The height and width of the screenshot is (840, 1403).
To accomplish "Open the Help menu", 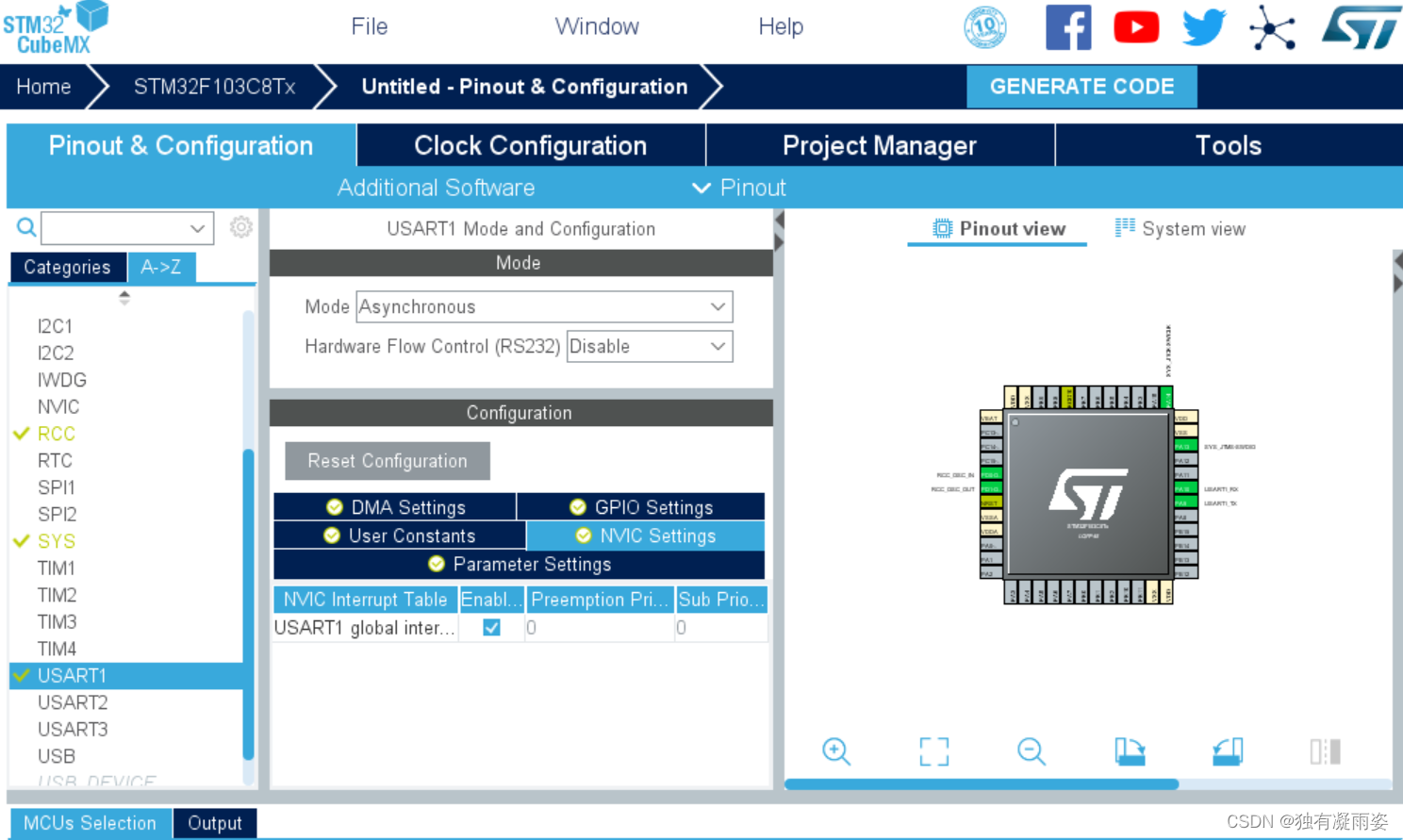I will (781, 26).
